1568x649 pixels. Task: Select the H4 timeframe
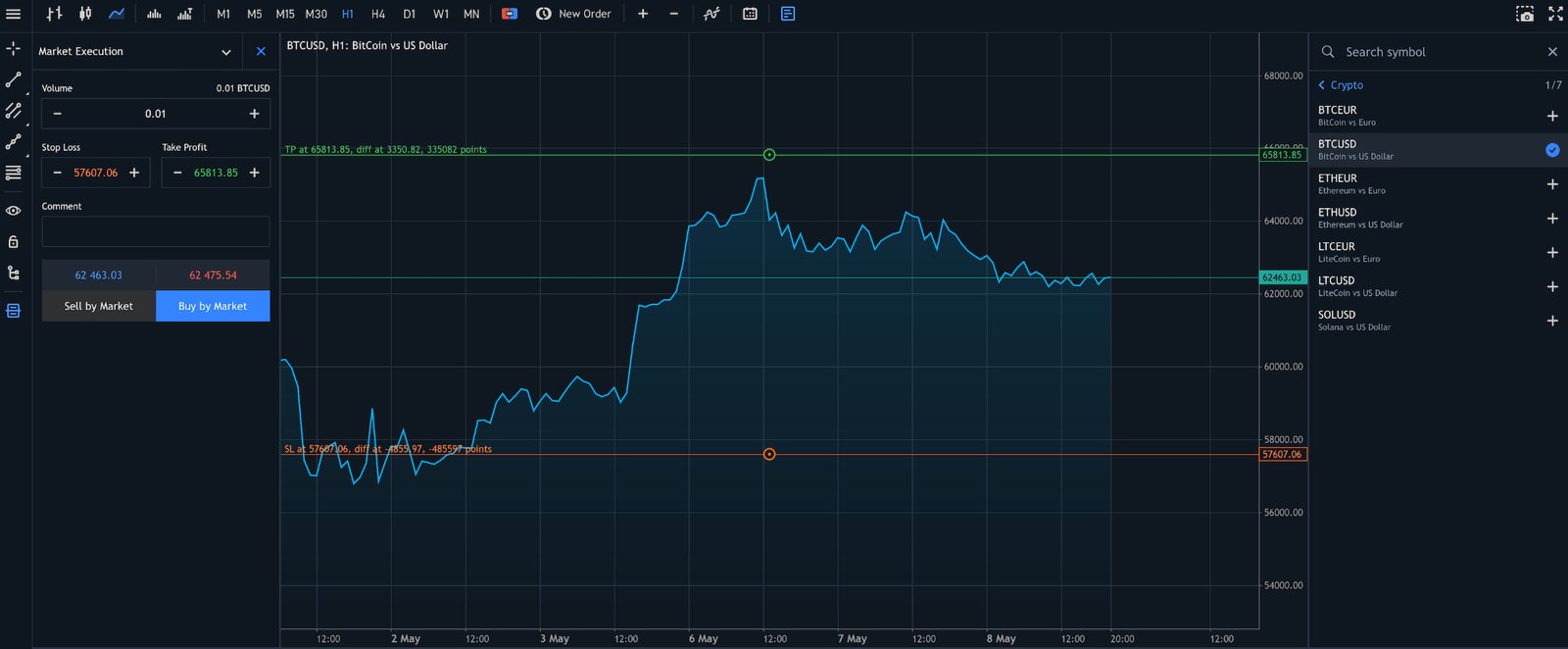pos(378,14)
